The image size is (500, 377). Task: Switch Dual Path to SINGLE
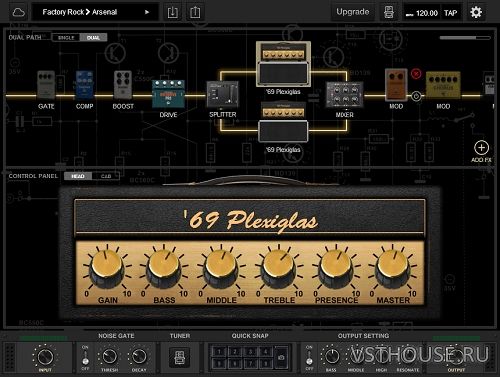click(66, 38)
